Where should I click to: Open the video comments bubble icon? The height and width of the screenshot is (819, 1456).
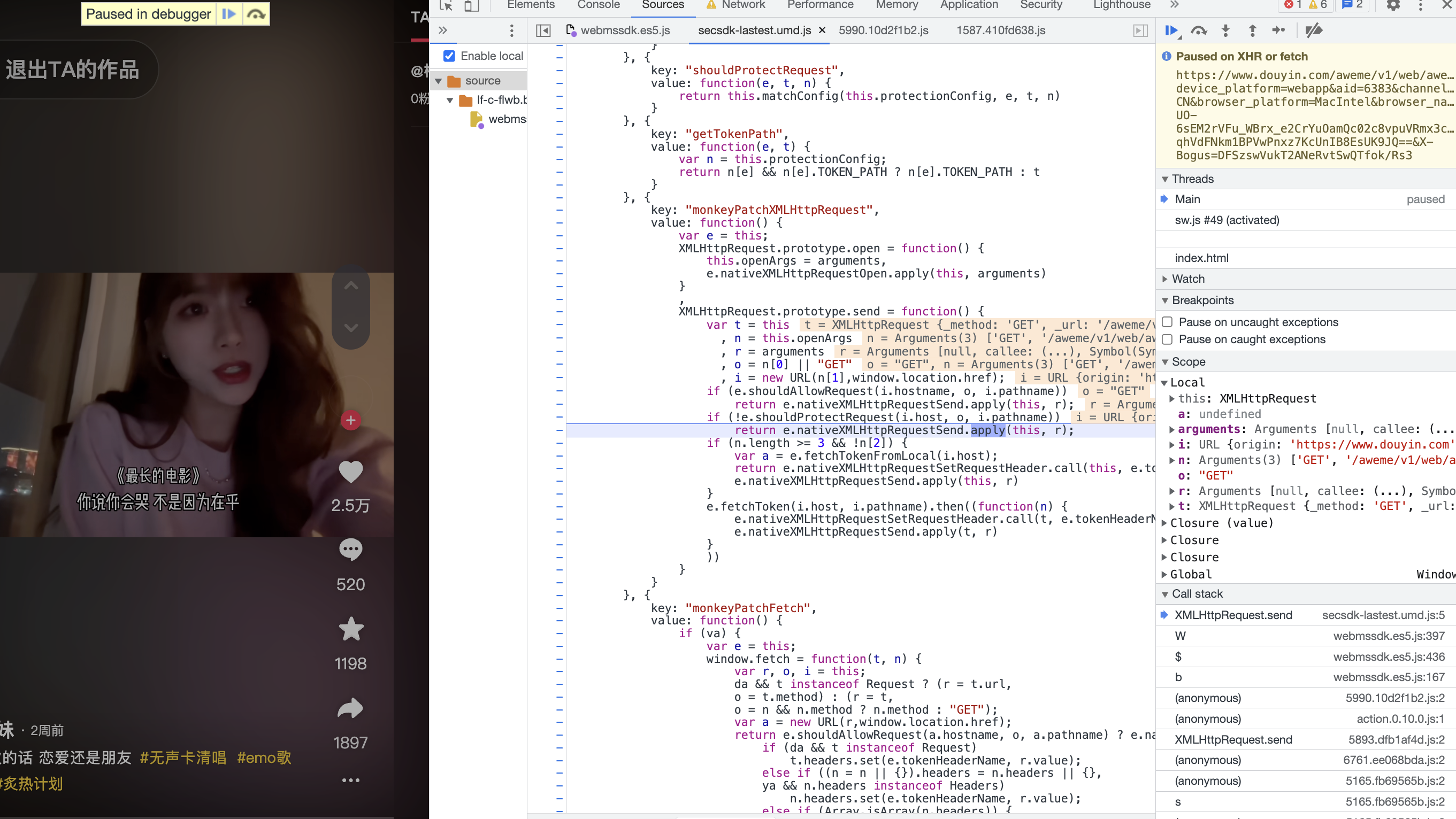click(350, 550)
